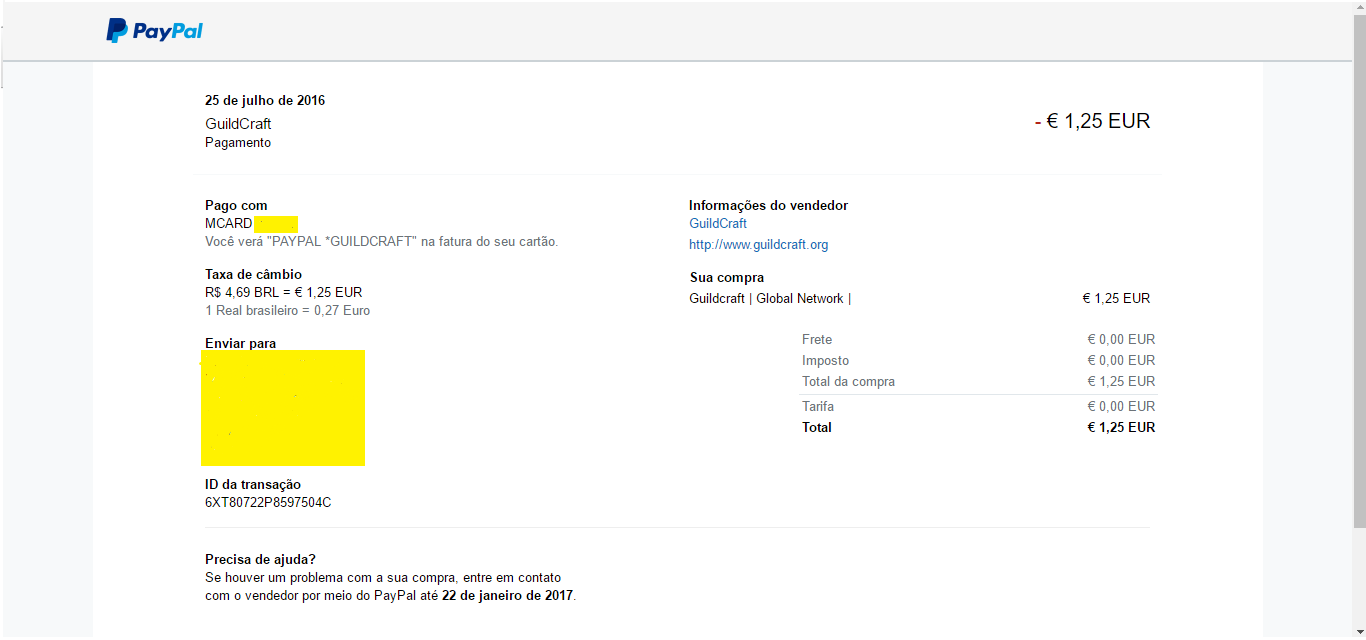Viewport: 1366px width, 640px height.
Task: Click the € 1,25 EUR price of the Guildcraft item
Action: coord(1116,299)
